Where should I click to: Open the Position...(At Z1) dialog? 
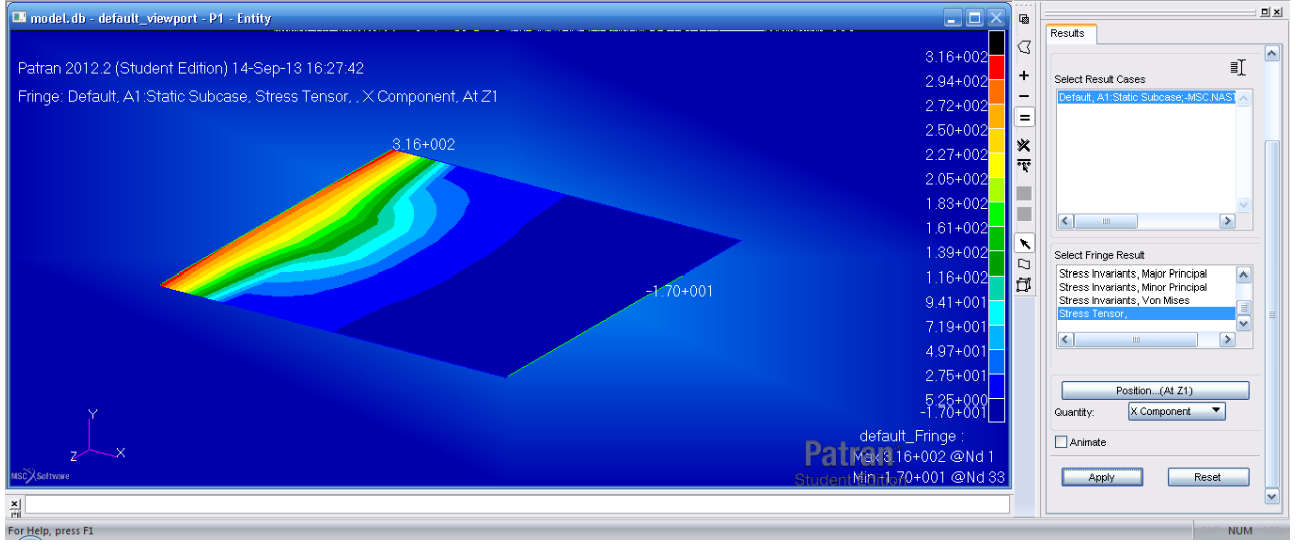tap(1155, 390)
